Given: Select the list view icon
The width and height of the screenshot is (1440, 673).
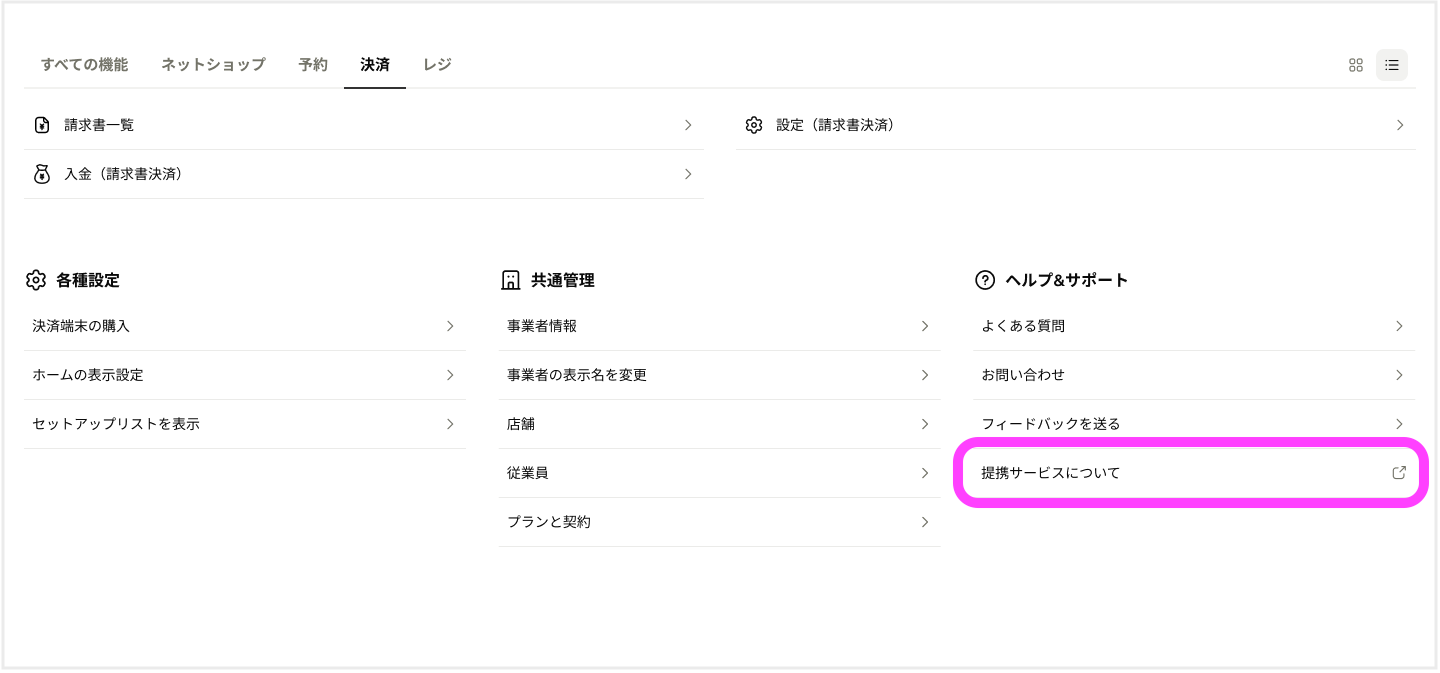Looking at the screenshot, I should coord(1391,65).
